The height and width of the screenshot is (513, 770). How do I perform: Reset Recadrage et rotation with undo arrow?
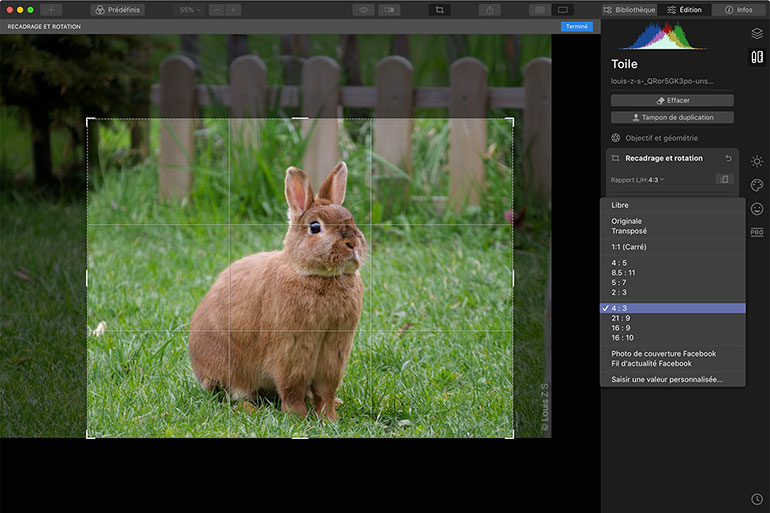click(x=728, y=159)
